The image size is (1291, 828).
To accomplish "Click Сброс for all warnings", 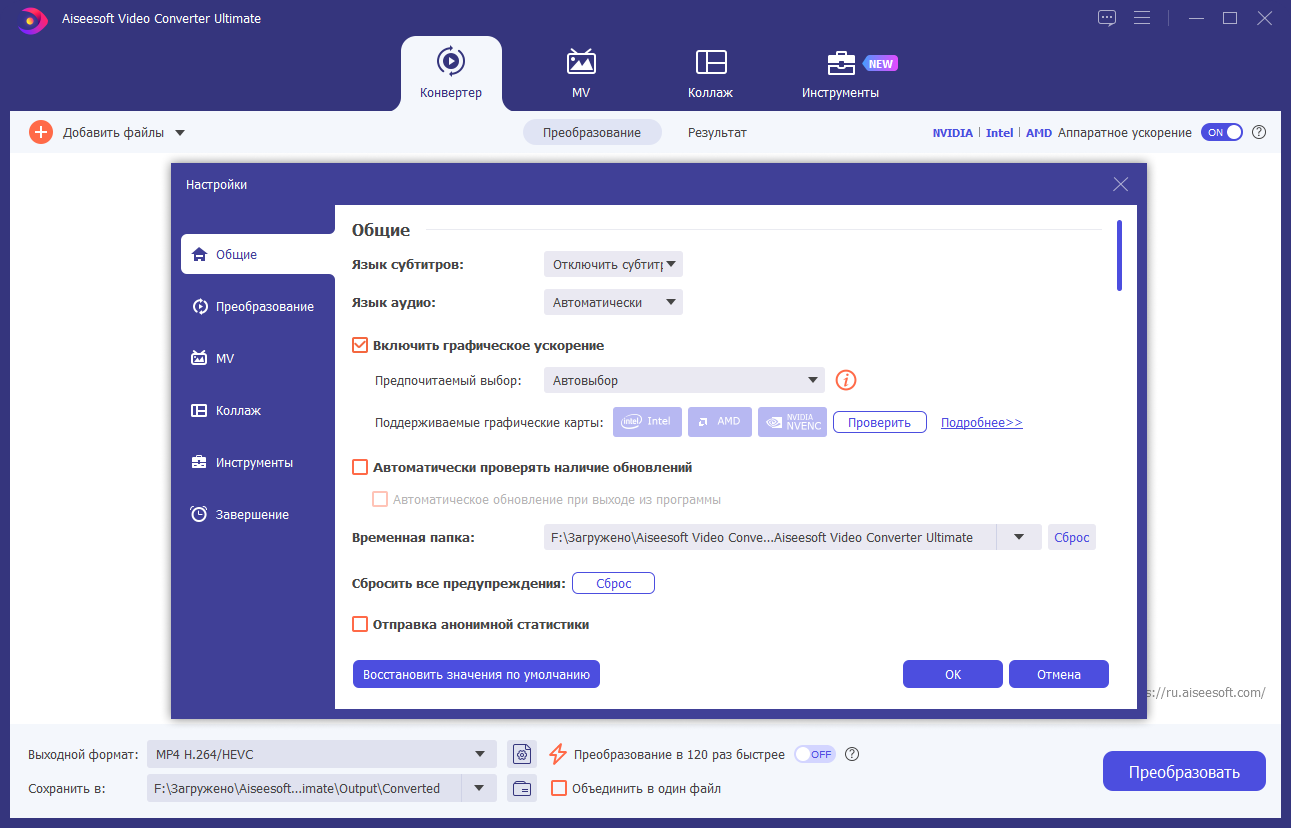I will pyautogui.click(x=614, y=583).
